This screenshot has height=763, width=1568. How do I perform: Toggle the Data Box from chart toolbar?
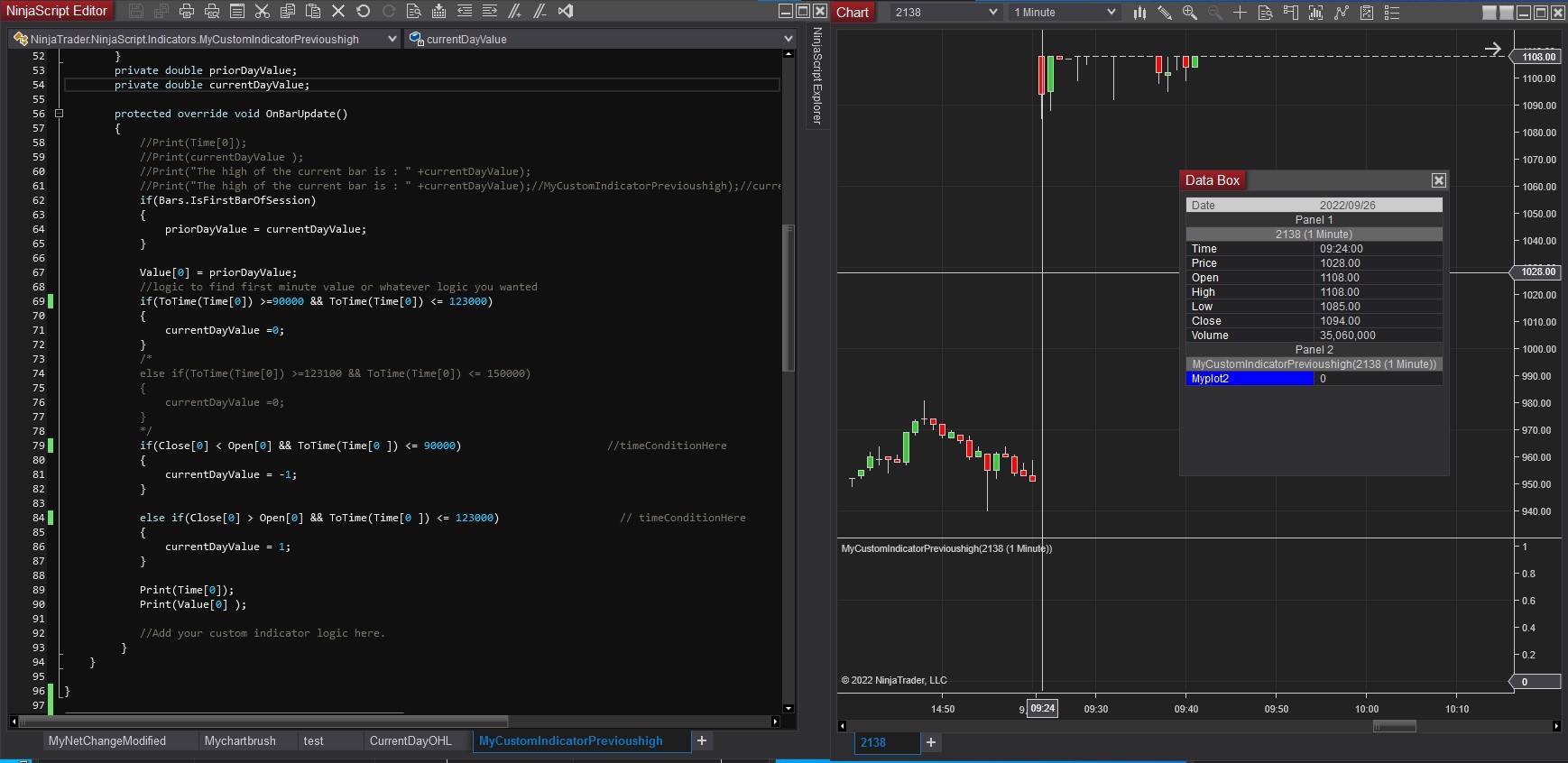coord(1265,12)
